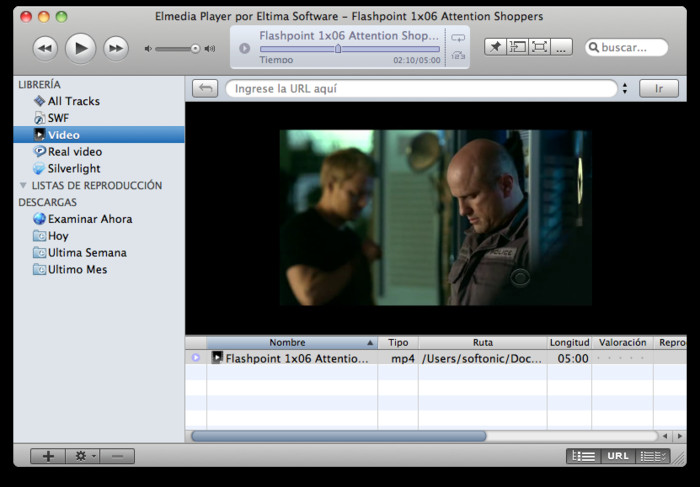Screen dimensions: 700x487
Task: Set rating dots for Flashpoint track
Action: pyautogui.click(x=620, y=358)
